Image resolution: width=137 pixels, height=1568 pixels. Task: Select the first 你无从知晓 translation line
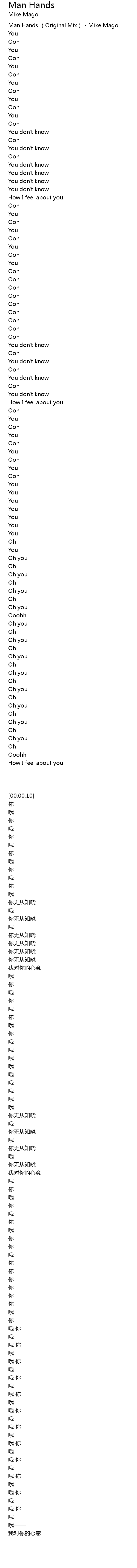22,902
